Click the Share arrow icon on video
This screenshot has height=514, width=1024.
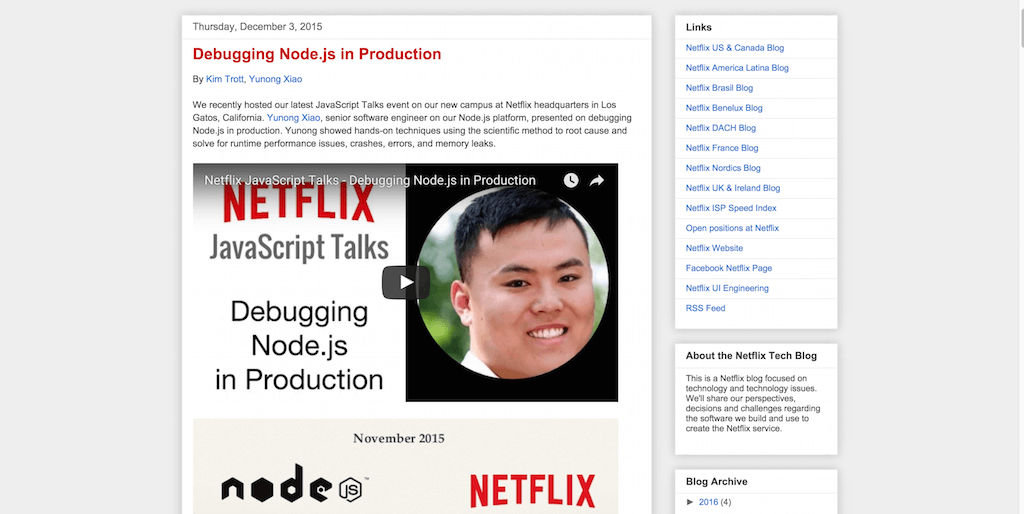tap(596, 180)
